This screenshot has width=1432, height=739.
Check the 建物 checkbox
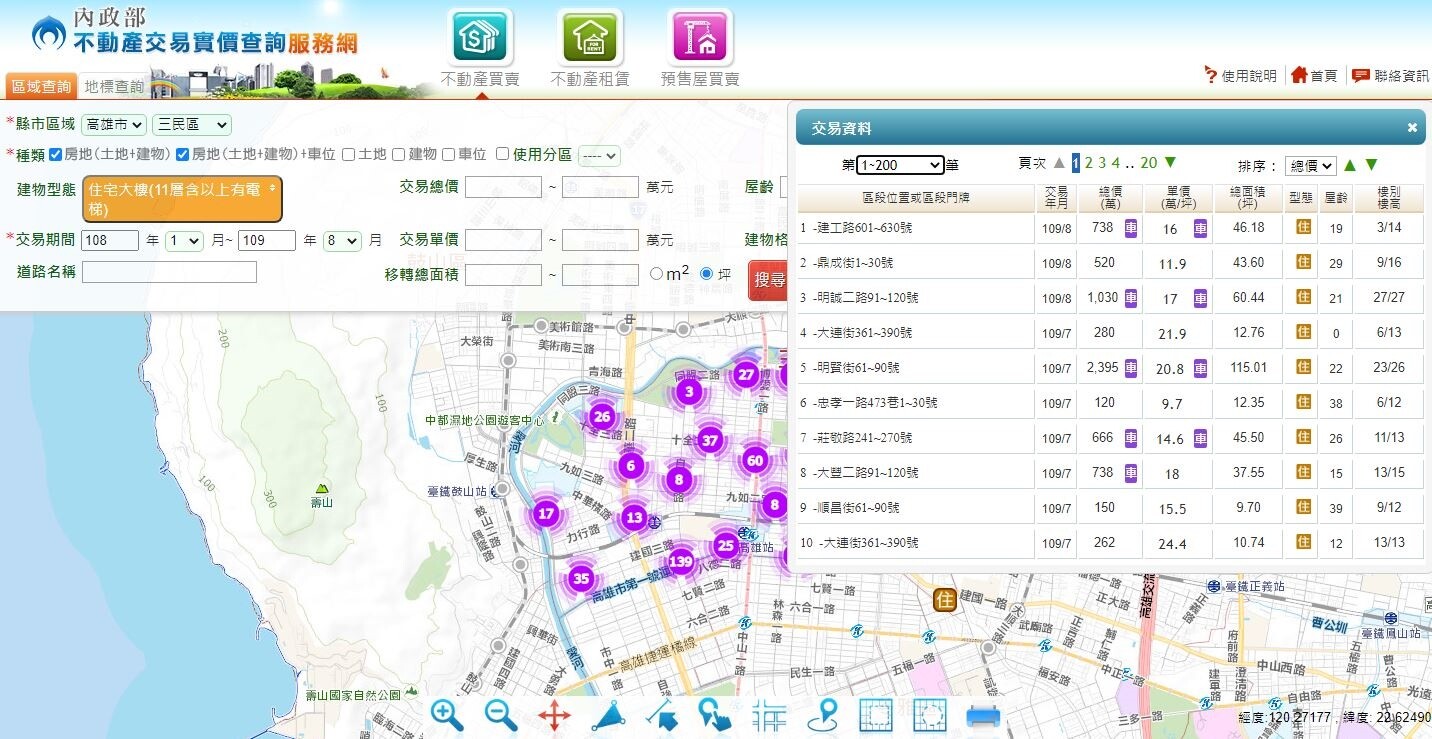coord(398,154)
